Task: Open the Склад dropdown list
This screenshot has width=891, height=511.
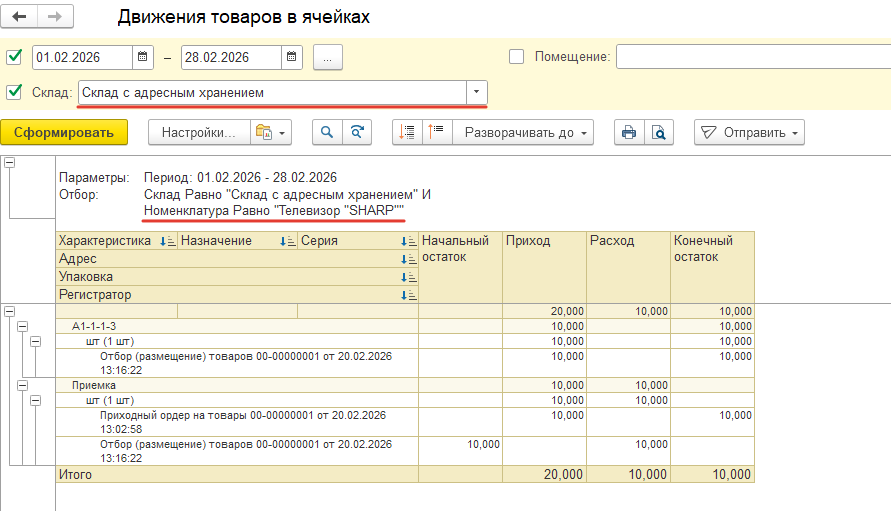Action: point(476,93)
